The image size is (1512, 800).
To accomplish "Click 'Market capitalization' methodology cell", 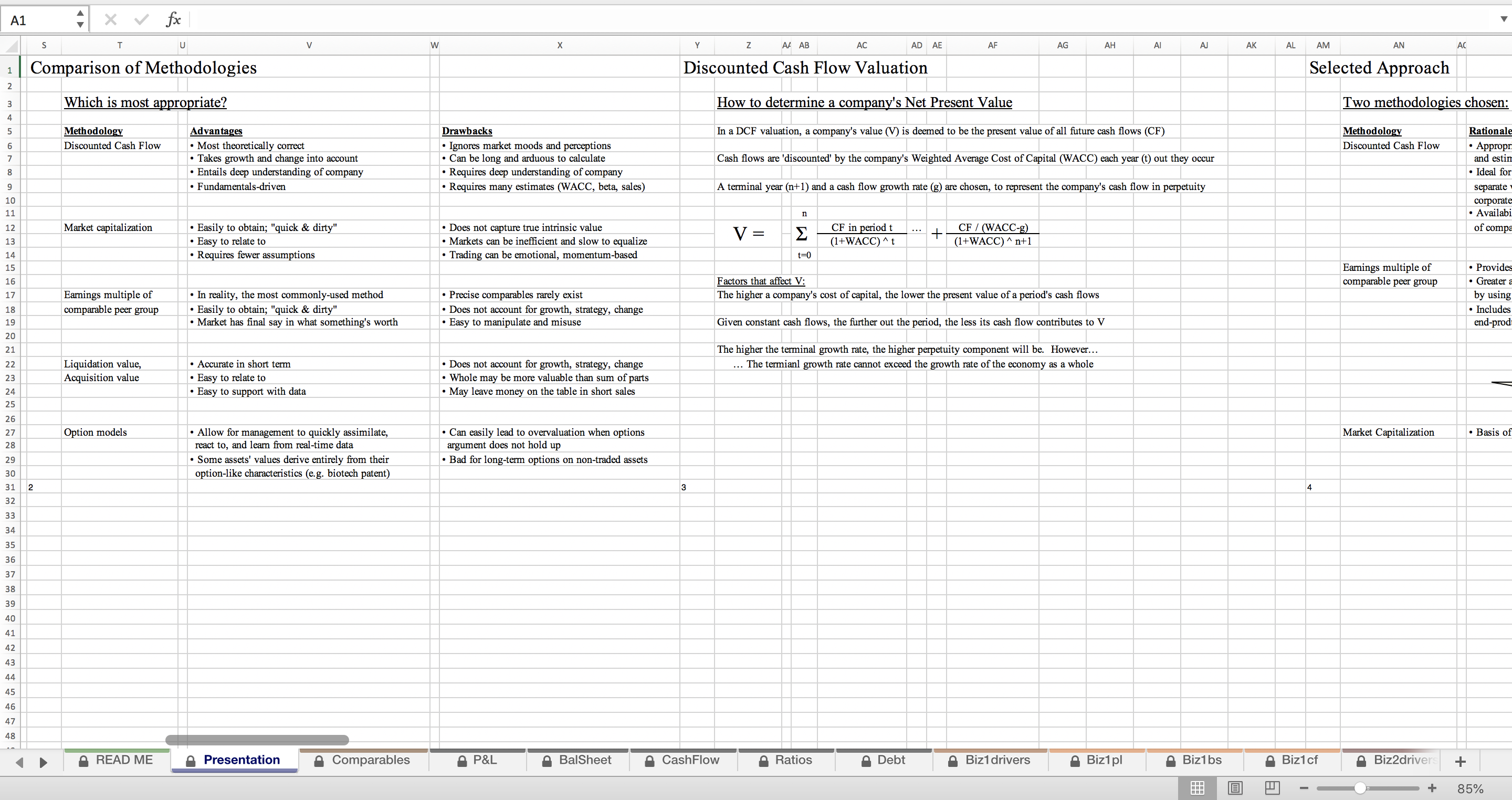I will (108, 228).
